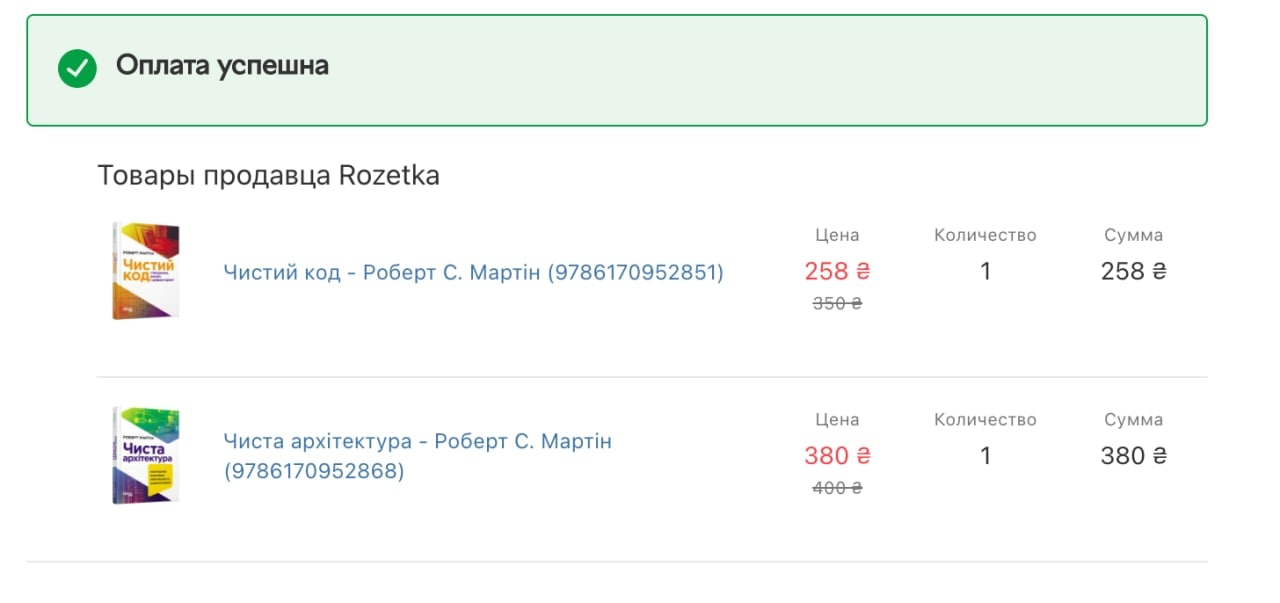Open the "Чиста архітектура" book cover thumbnail
This screenshot has height=603, width=1280.
point(146,455)
